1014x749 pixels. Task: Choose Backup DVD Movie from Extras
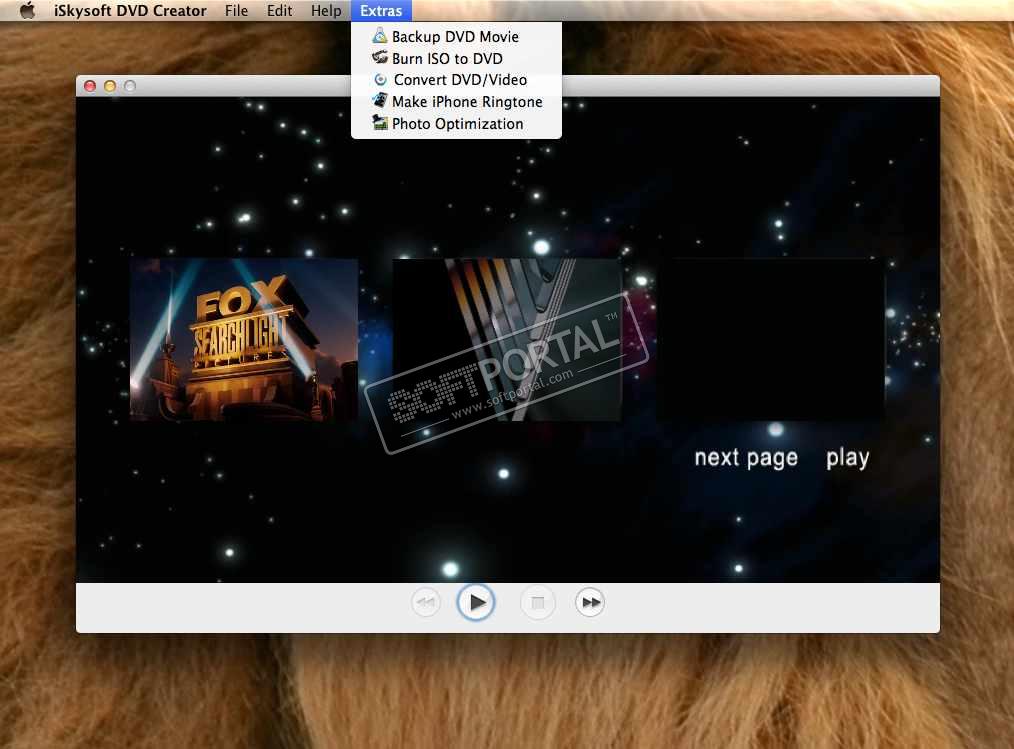[456, 37]
